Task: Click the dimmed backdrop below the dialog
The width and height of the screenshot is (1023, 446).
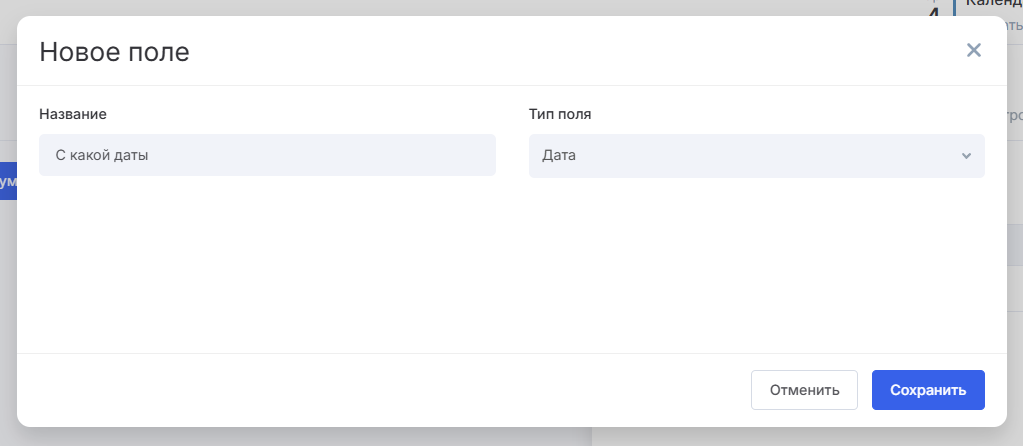Action: (x=300, y=437)
